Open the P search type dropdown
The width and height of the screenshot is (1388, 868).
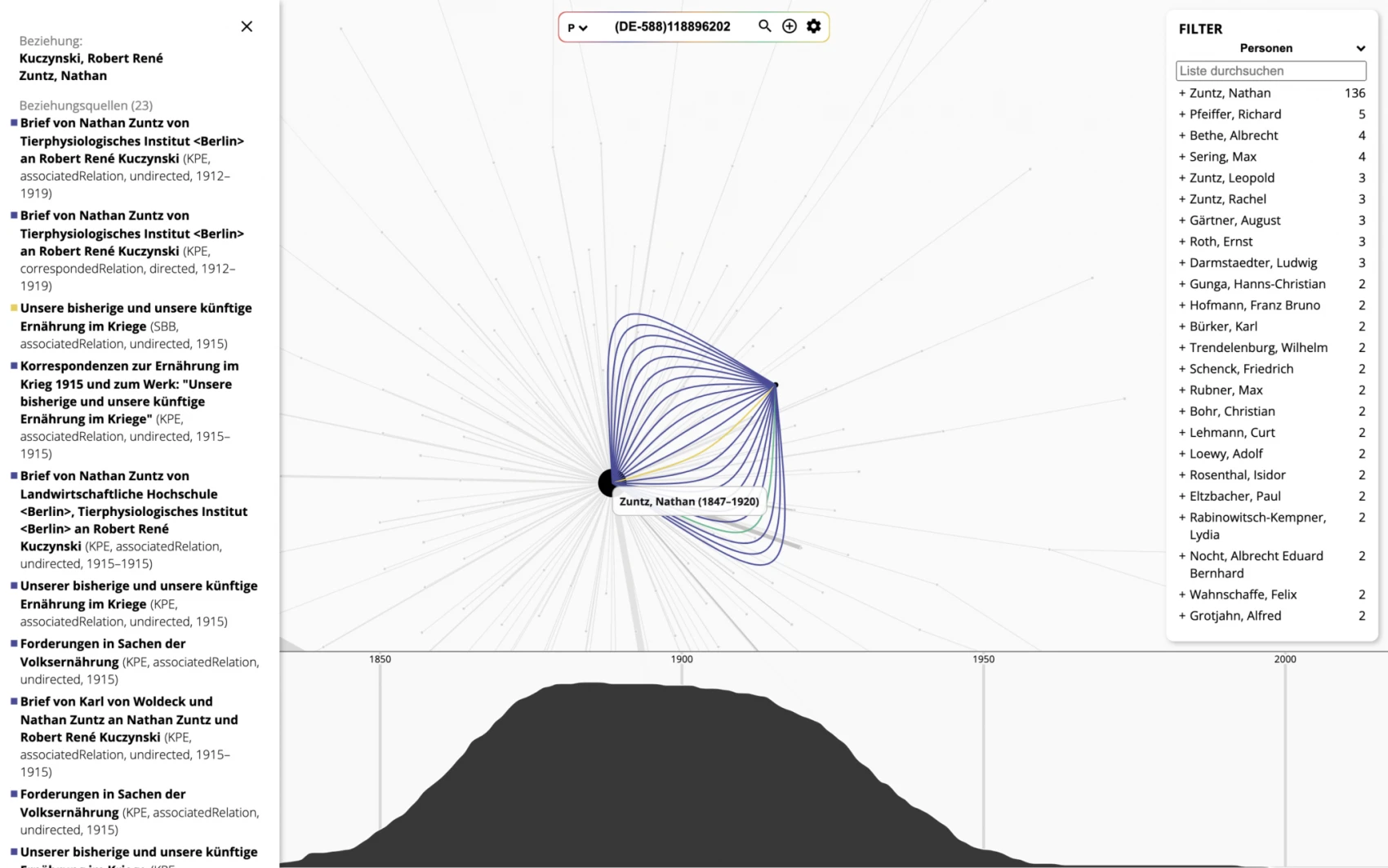point(577,28)
